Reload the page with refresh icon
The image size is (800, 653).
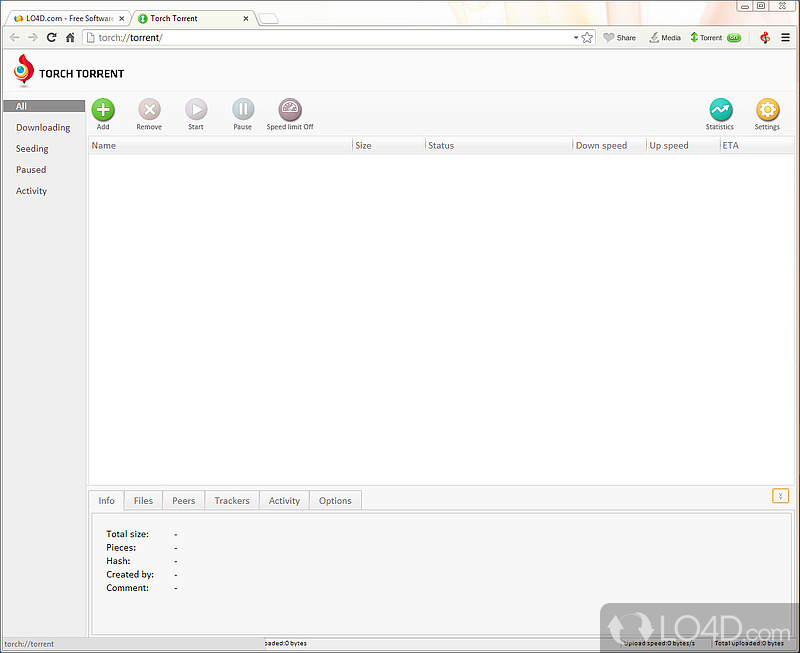(x=52, y=38)
